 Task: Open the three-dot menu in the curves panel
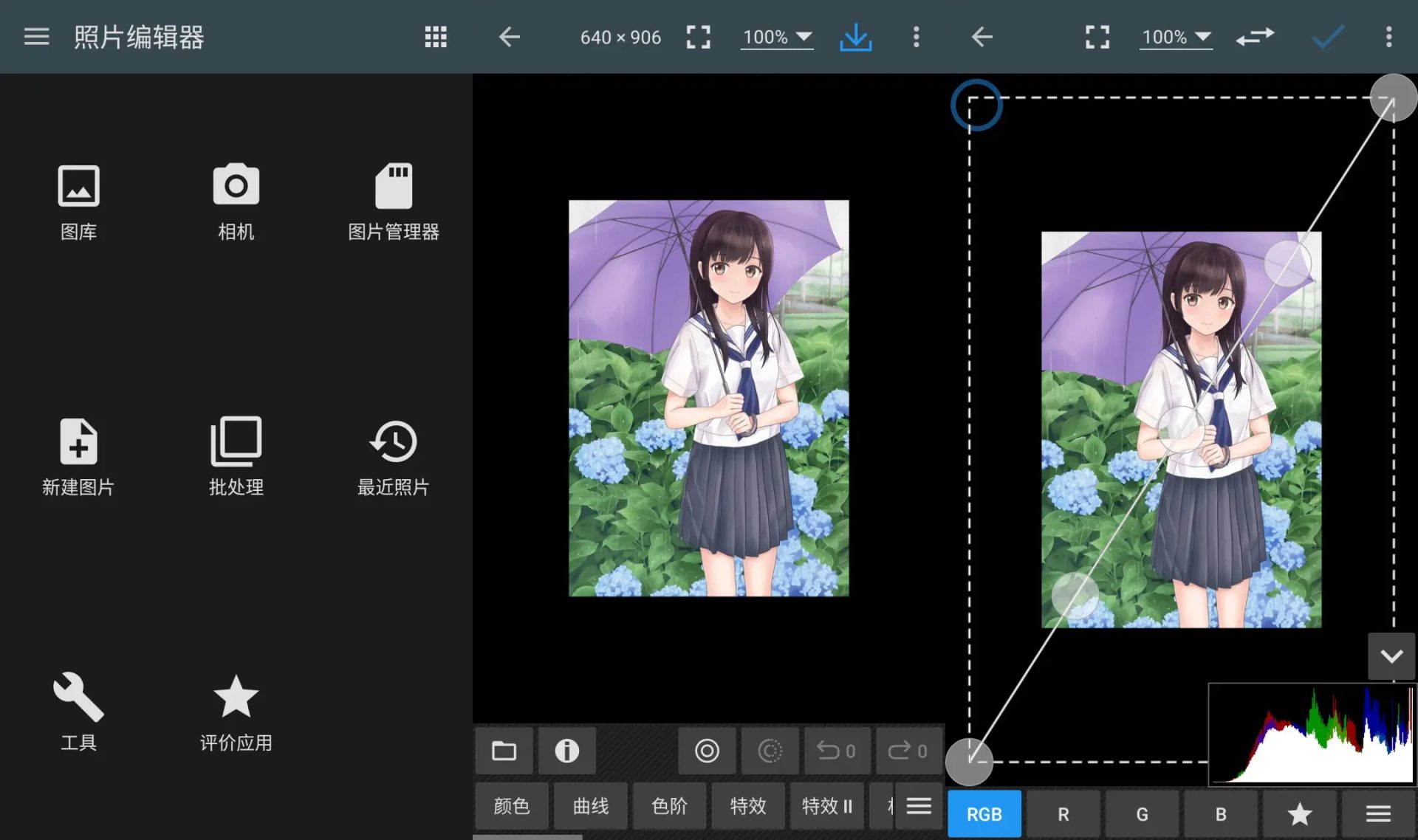coord(1388,36)
